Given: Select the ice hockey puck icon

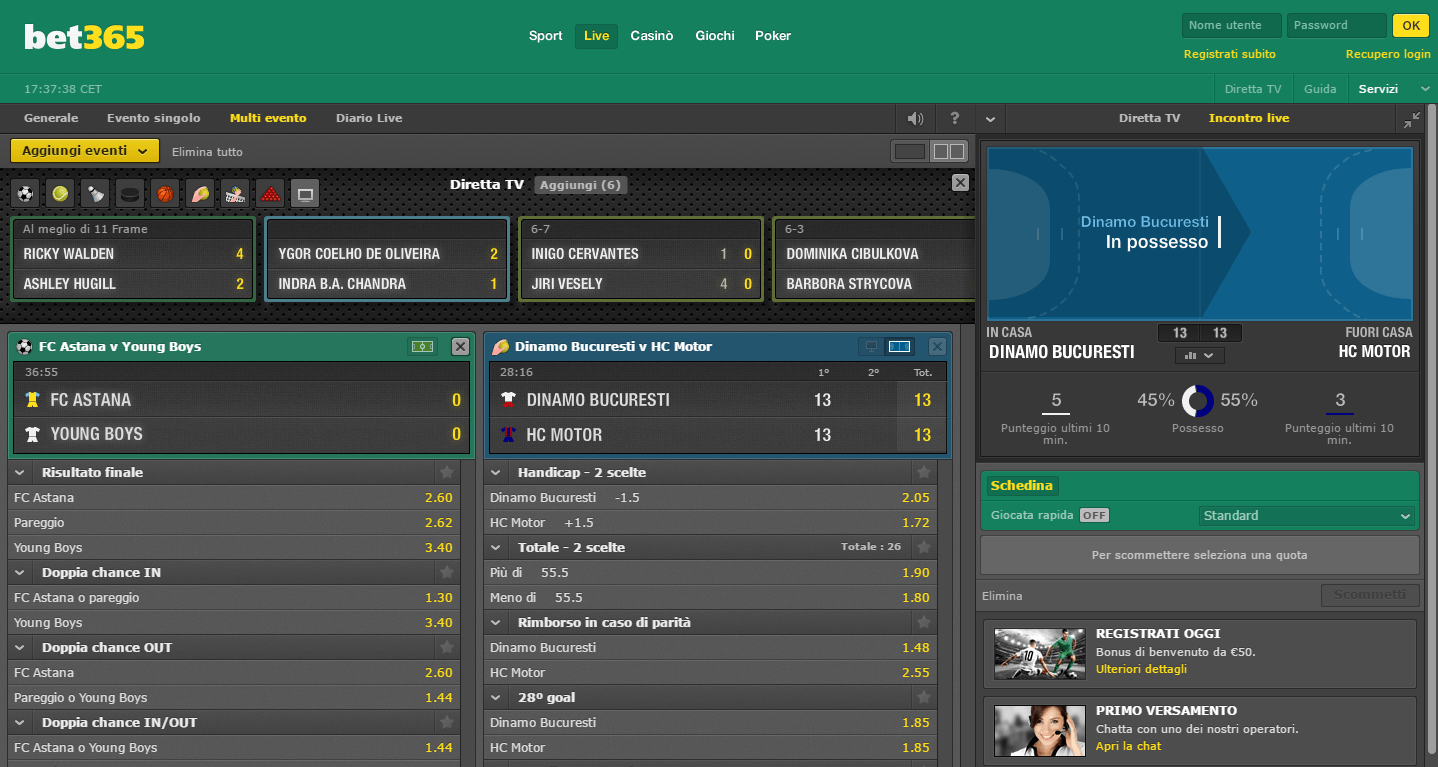Looking at the screenshot, I should point(130,193).
